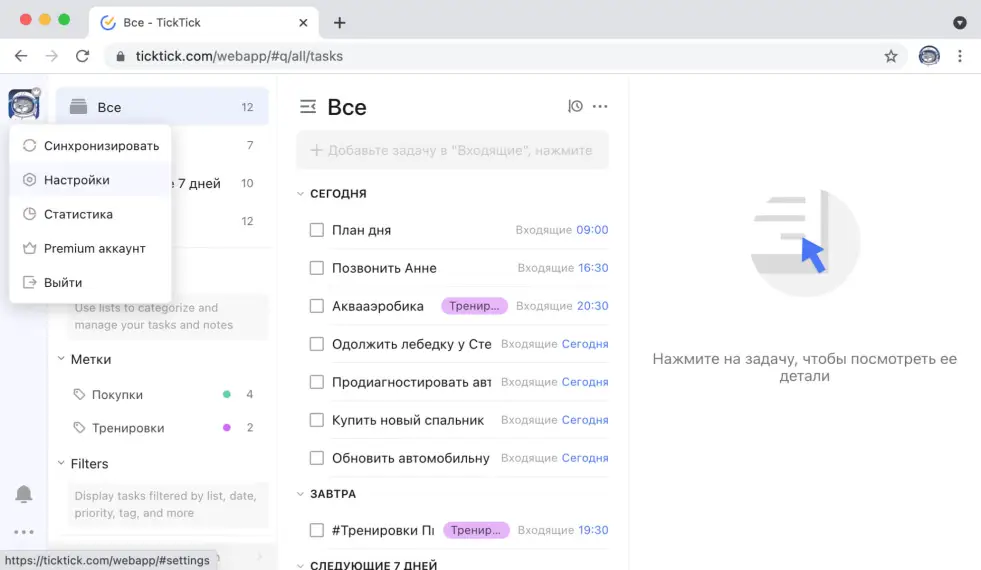
Task: Choose Статистика in the dropdown menu
Action: point(78,214)
